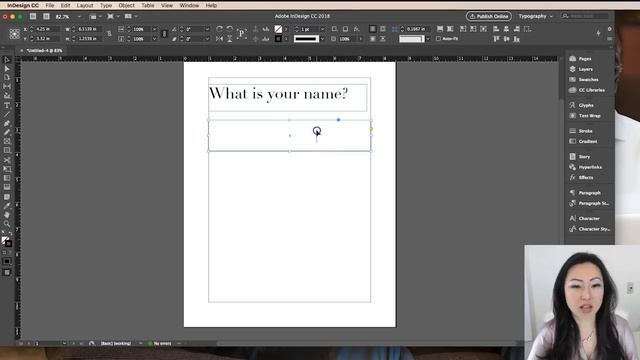
Task: Select the Gap tool
Action: [7, 87]
